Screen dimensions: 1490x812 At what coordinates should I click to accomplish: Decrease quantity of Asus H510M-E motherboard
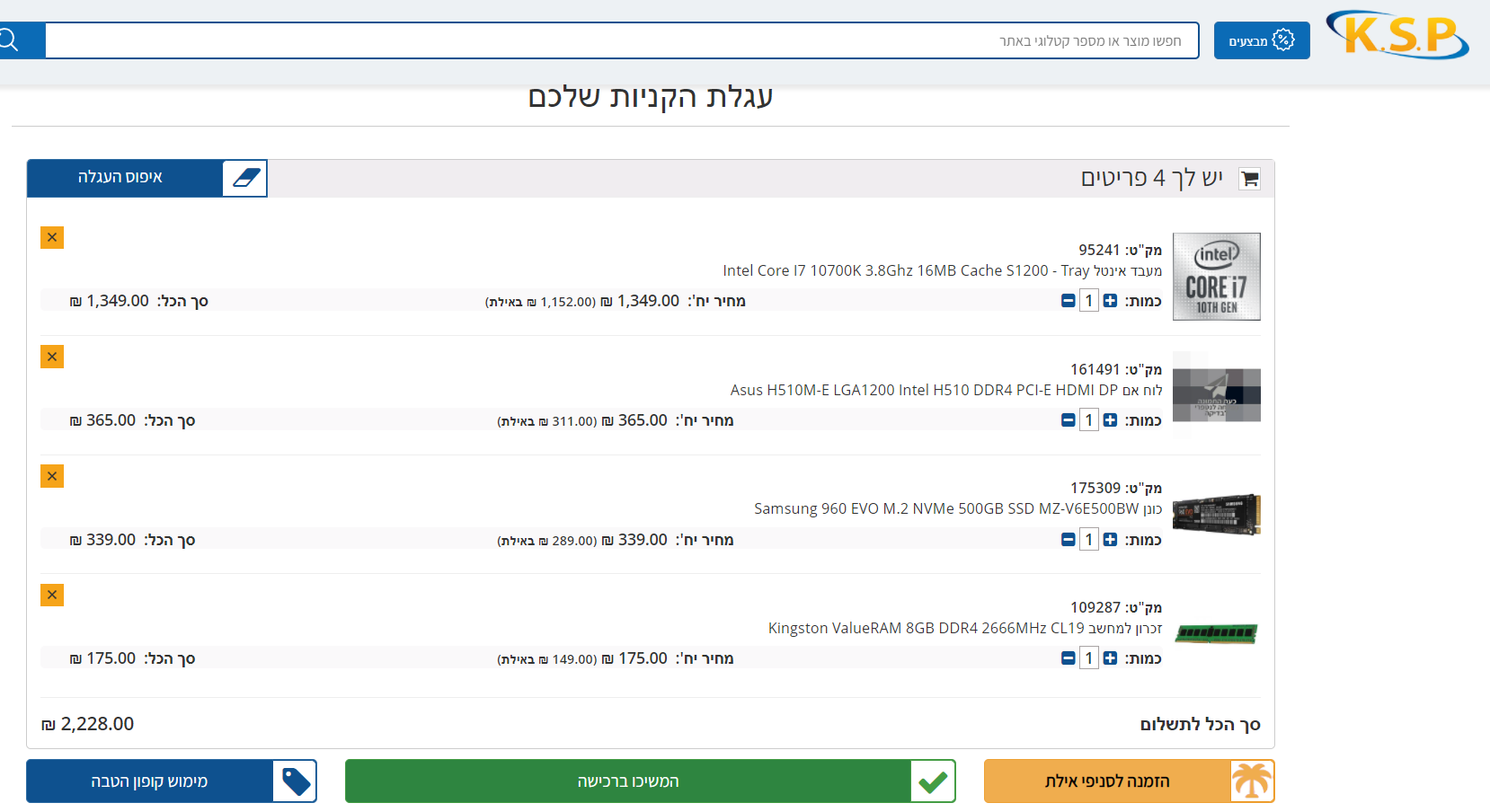[x=1068, y=420]
